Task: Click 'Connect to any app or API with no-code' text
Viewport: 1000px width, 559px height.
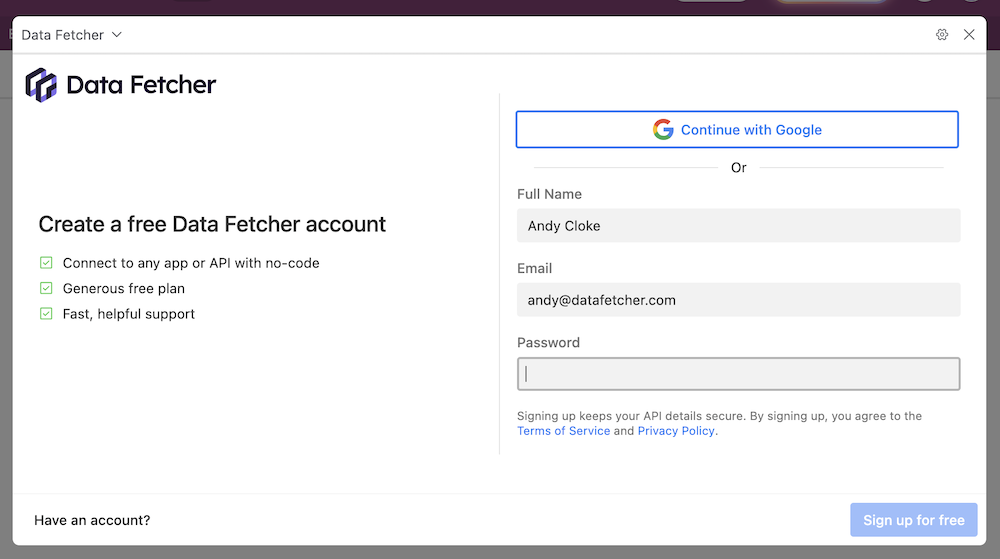Action: pyautogui.click(x=191, y=263)
